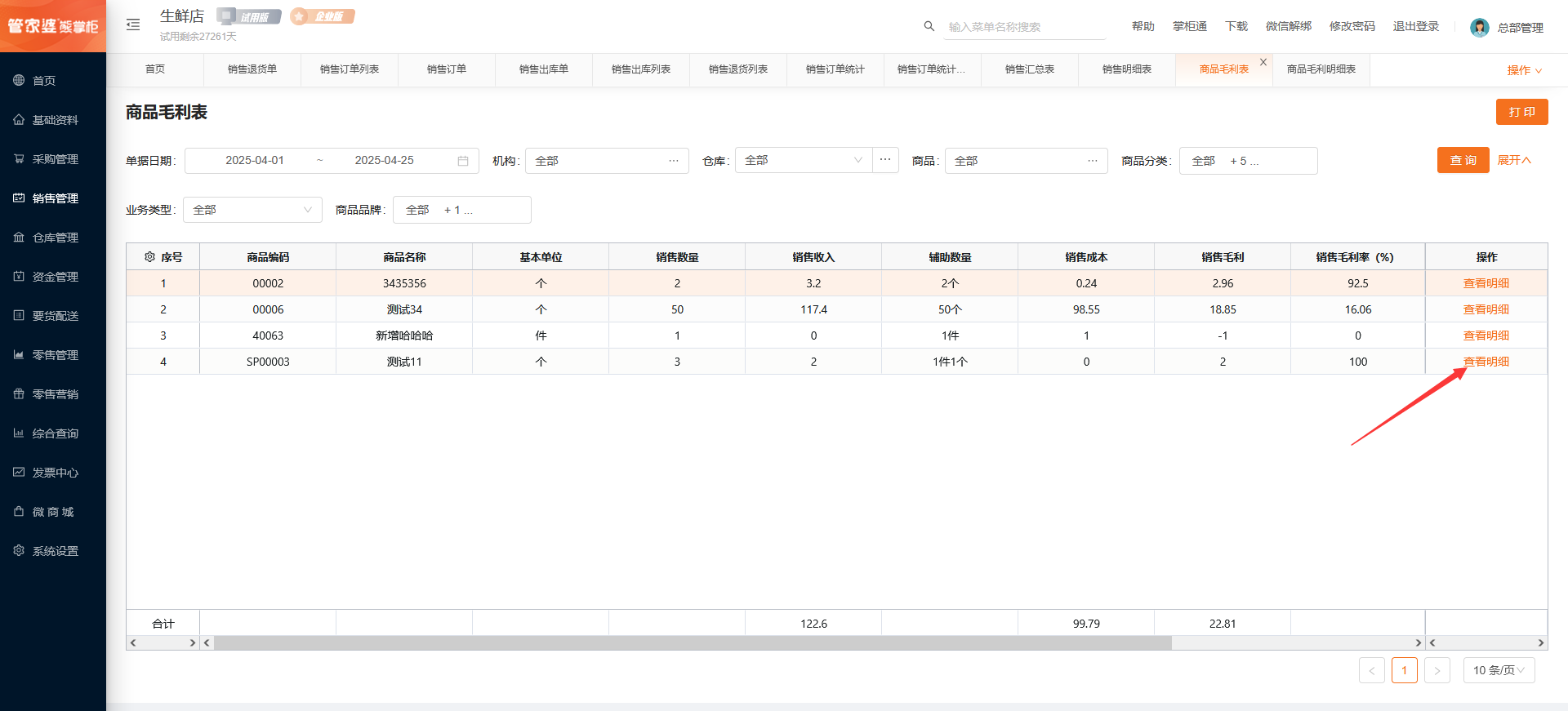Click the 试用版 badge
Viewport: 1568px width, 711px height.
coord(249,16)
